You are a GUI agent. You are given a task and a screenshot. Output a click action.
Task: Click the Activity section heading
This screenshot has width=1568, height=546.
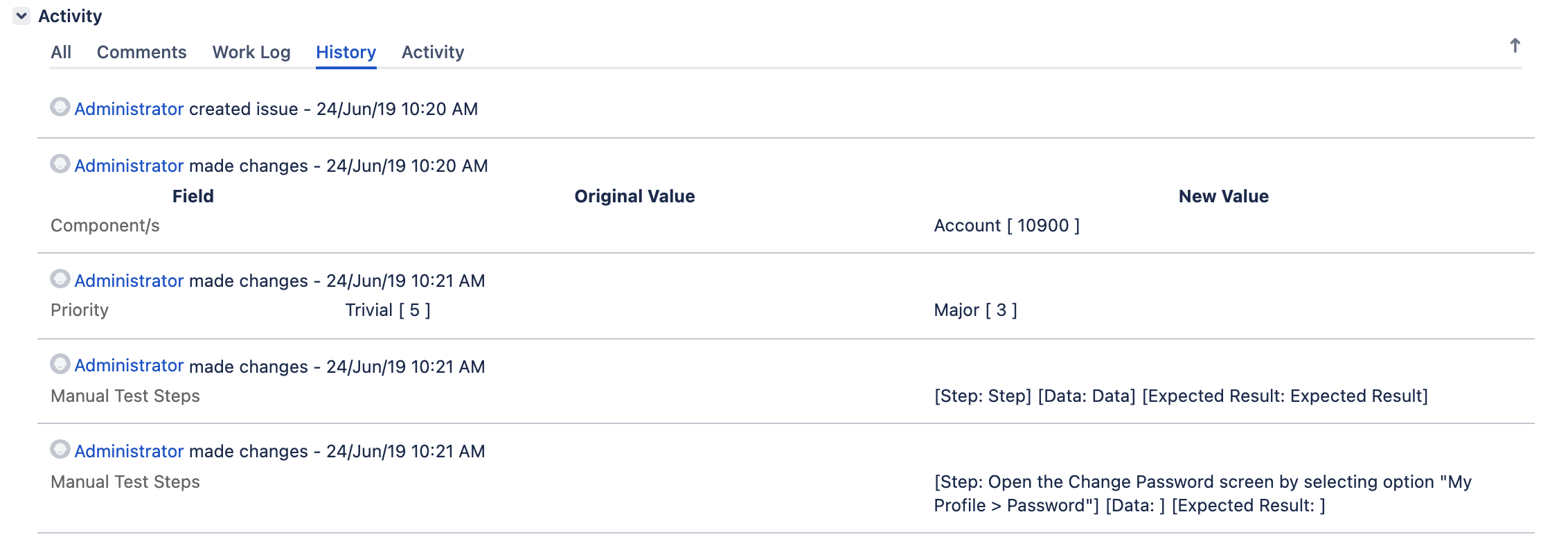70,16
